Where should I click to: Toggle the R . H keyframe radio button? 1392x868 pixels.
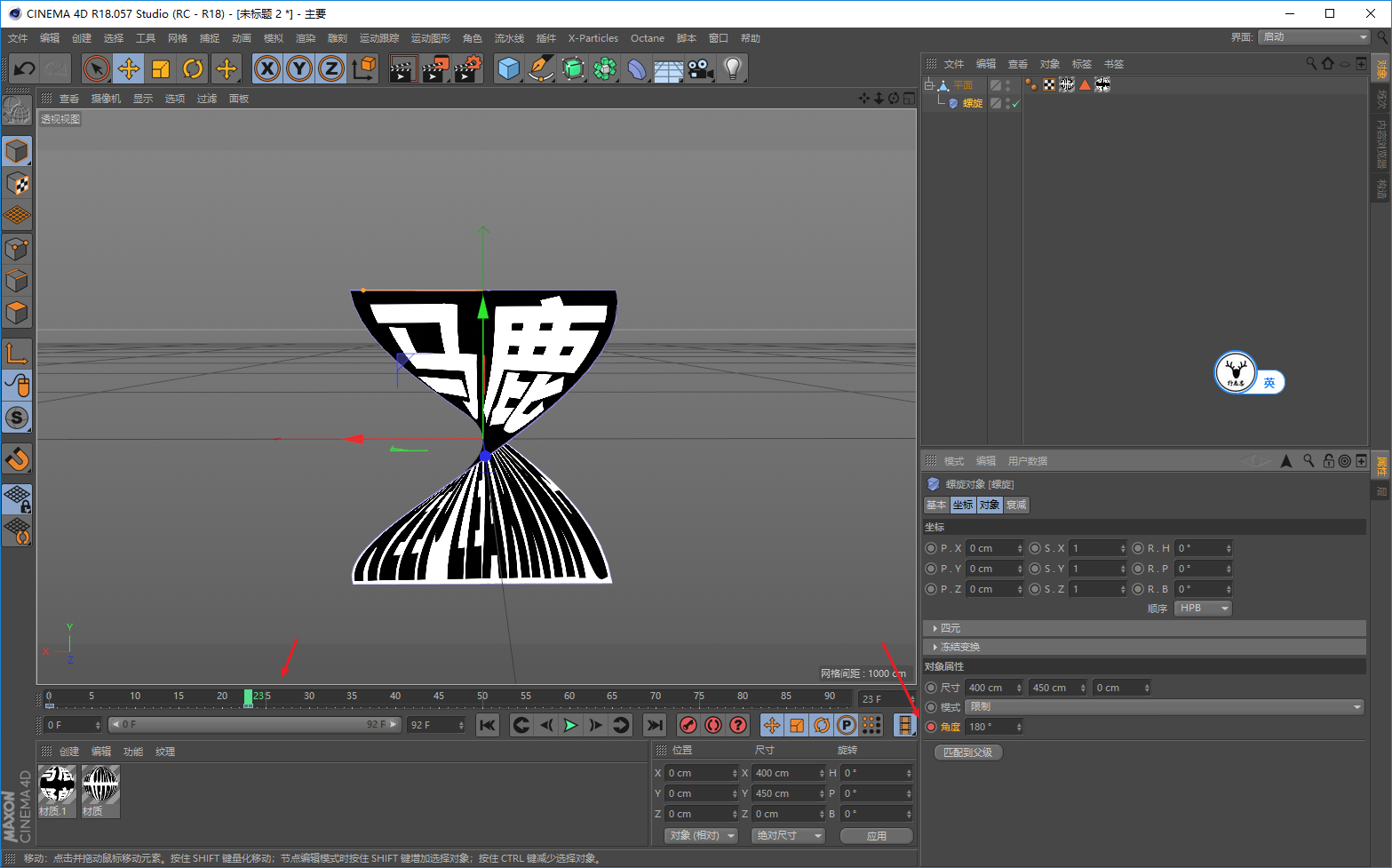click(x=1138, y=548)
